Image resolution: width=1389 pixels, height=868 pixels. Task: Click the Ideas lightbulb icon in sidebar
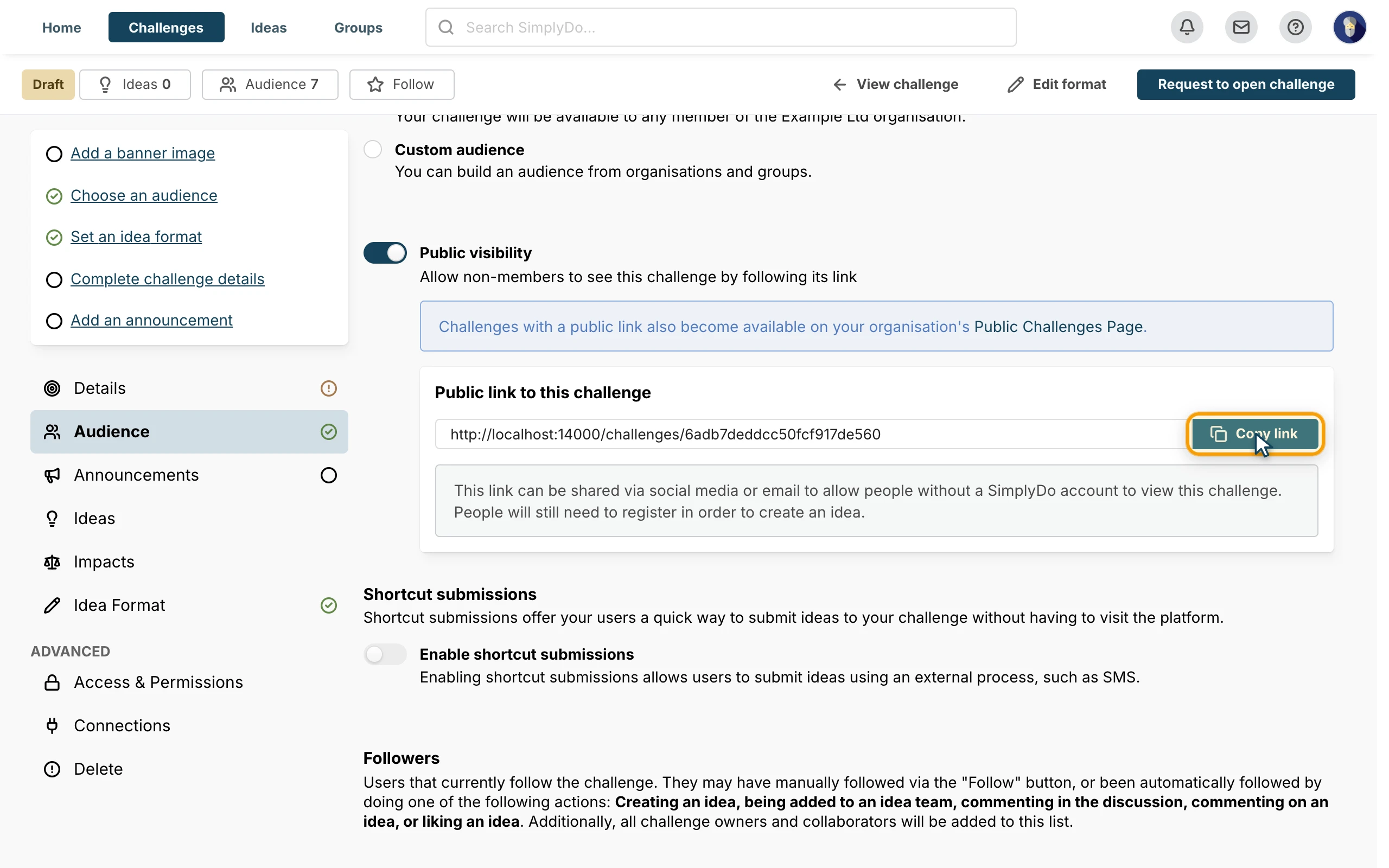pos(52,519)
